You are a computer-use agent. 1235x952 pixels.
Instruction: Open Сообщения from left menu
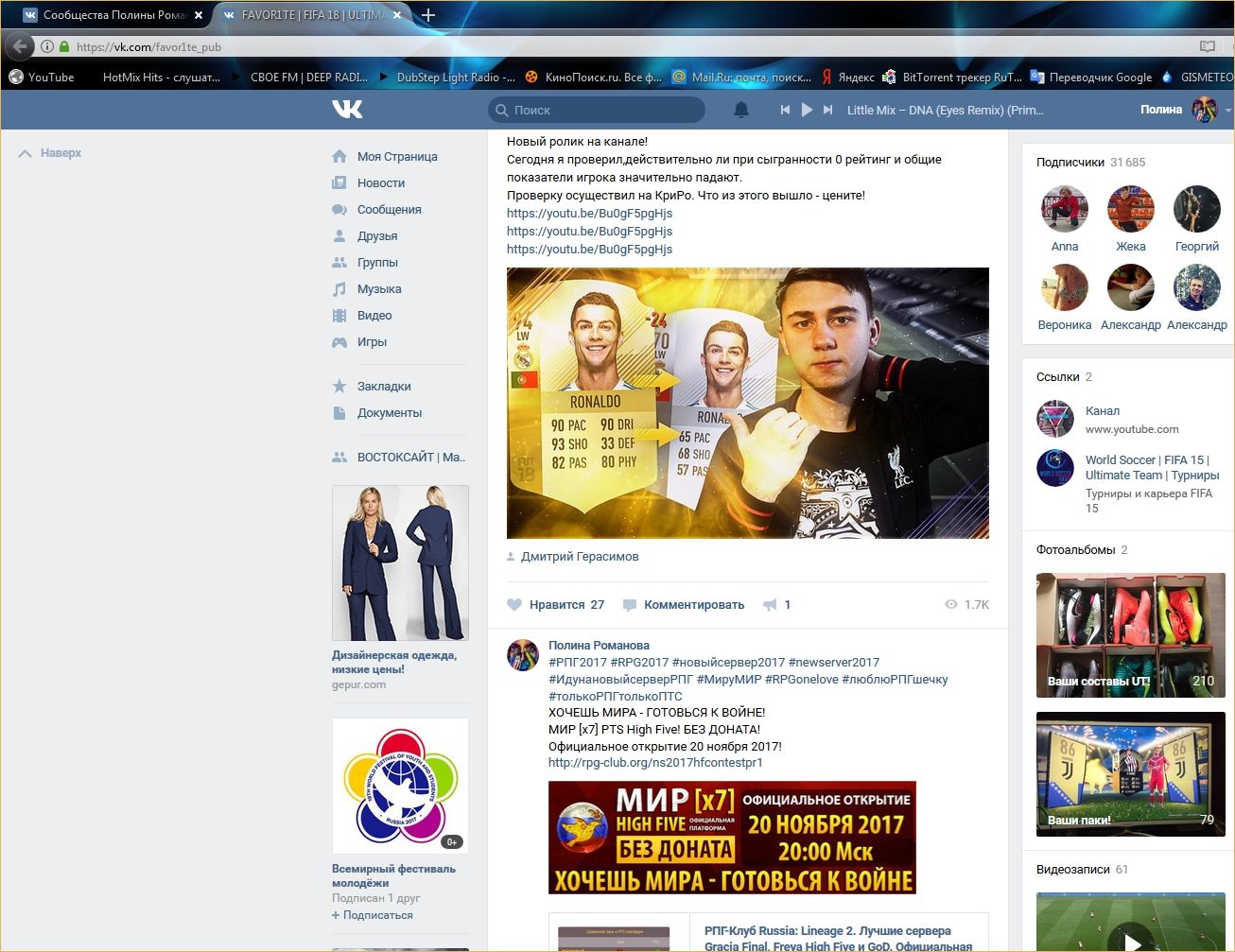(389, 210)
